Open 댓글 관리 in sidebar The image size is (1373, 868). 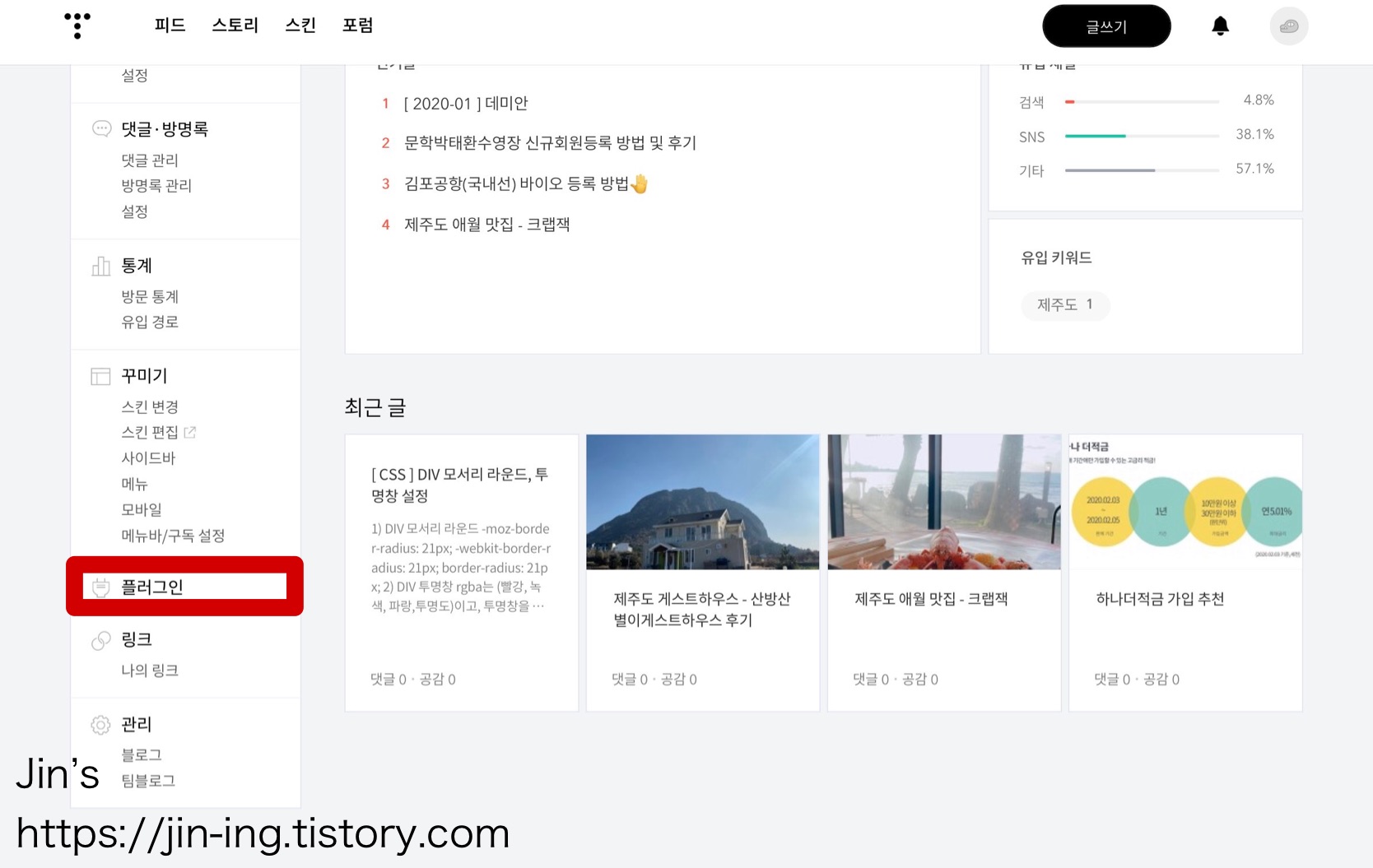[150, 160]
